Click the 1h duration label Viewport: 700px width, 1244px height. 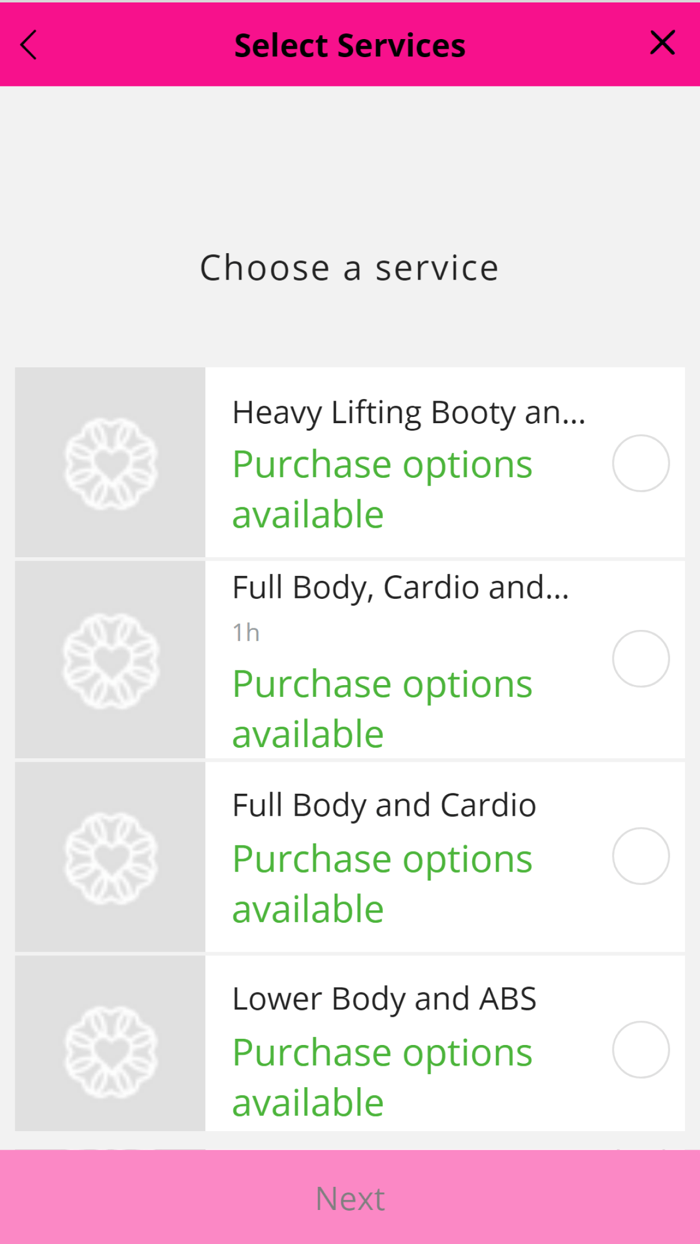click(245, 631)
